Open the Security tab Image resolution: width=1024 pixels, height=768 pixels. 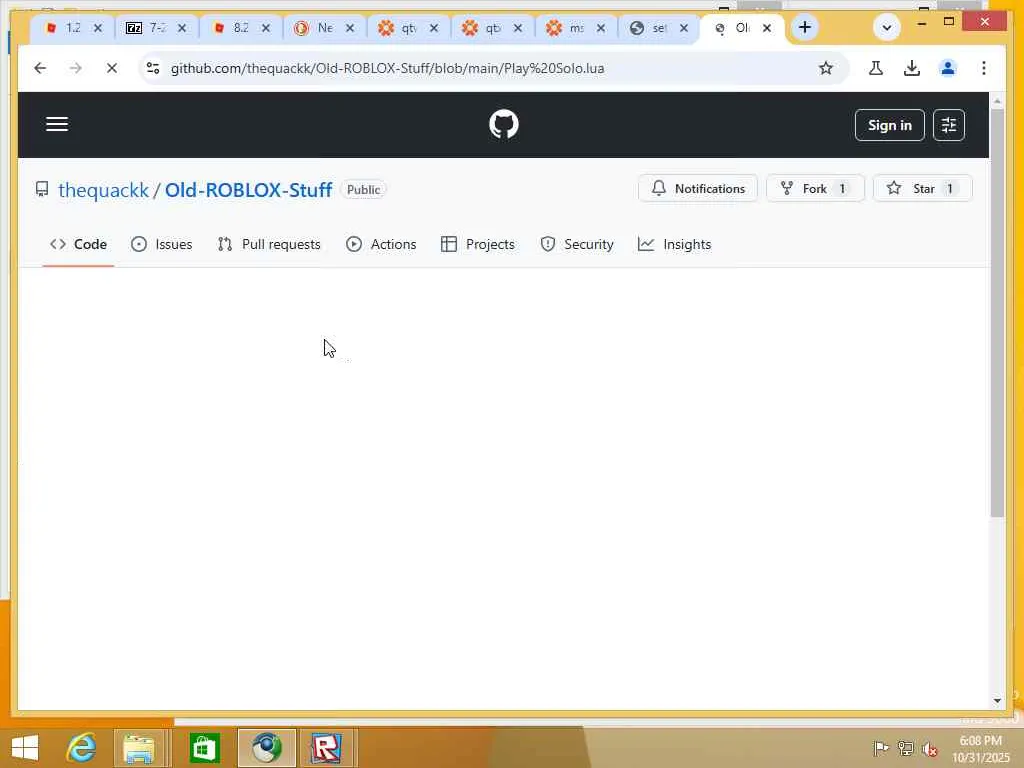click(577, 244)
